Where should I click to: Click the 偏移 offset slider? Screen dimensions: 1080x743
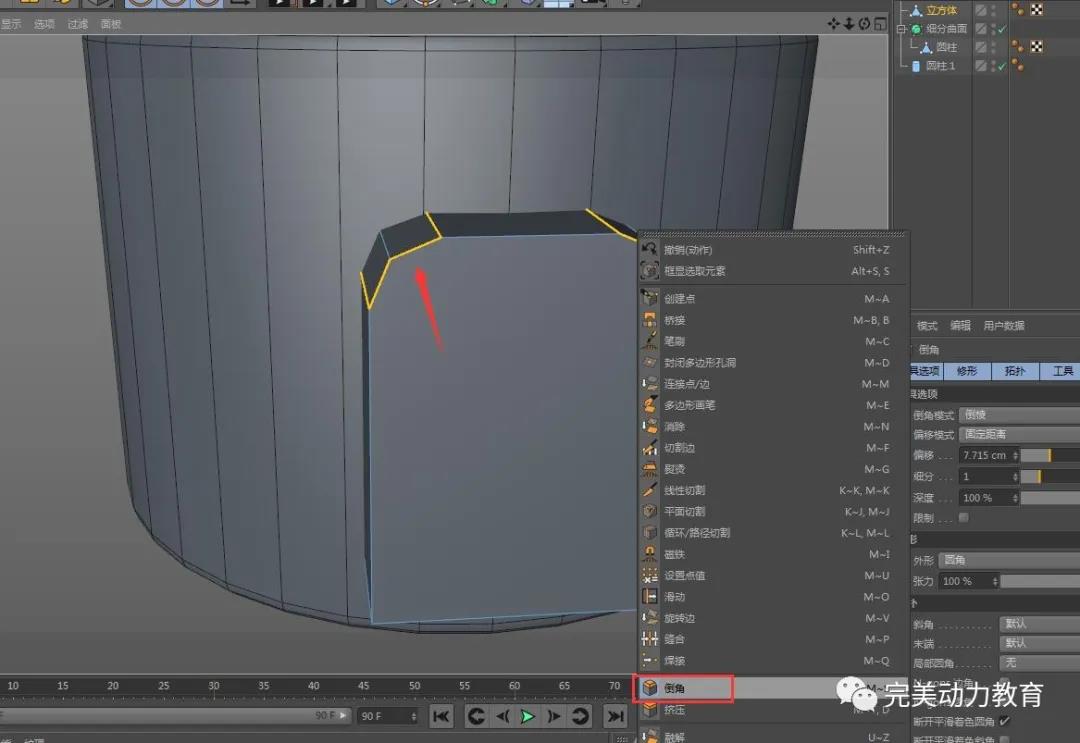(x=1050, y=455)
